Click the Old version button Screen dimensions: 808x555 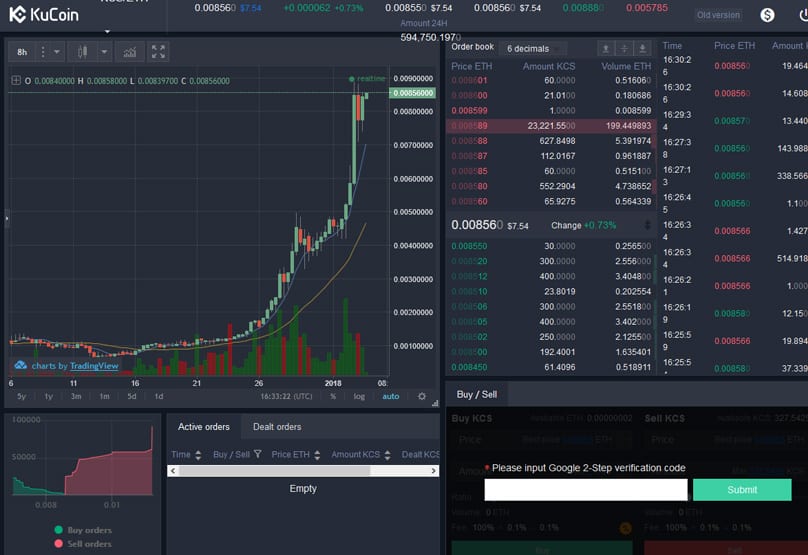tap(719, 15)
